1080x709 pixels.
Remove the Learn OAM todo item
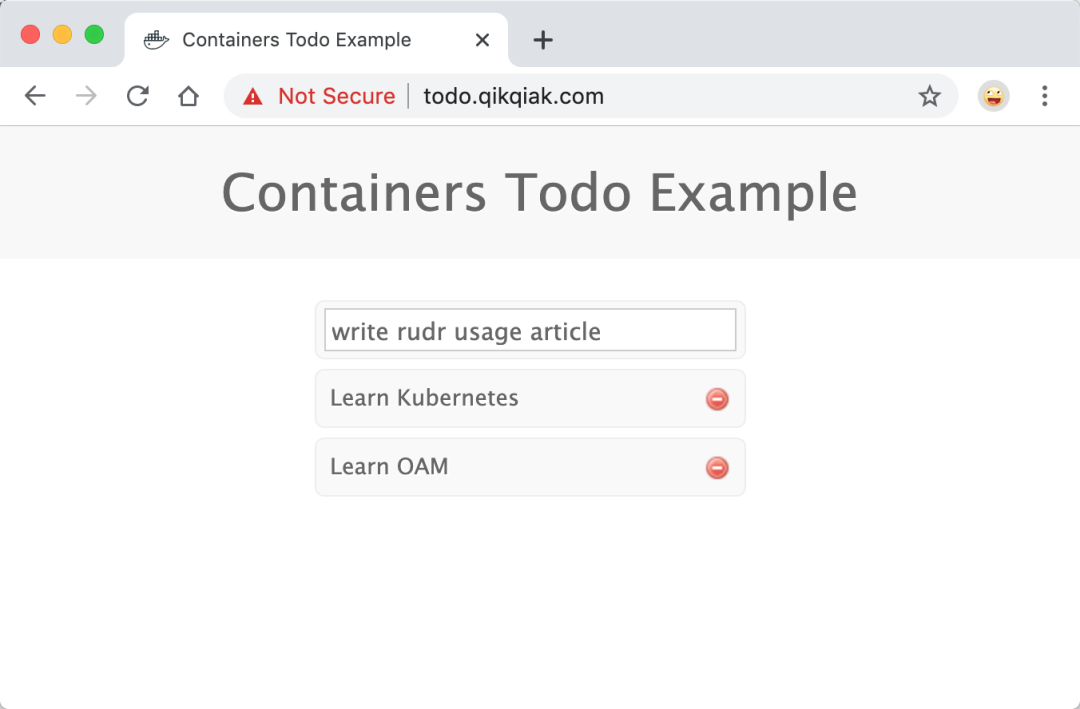click(717, 467)
